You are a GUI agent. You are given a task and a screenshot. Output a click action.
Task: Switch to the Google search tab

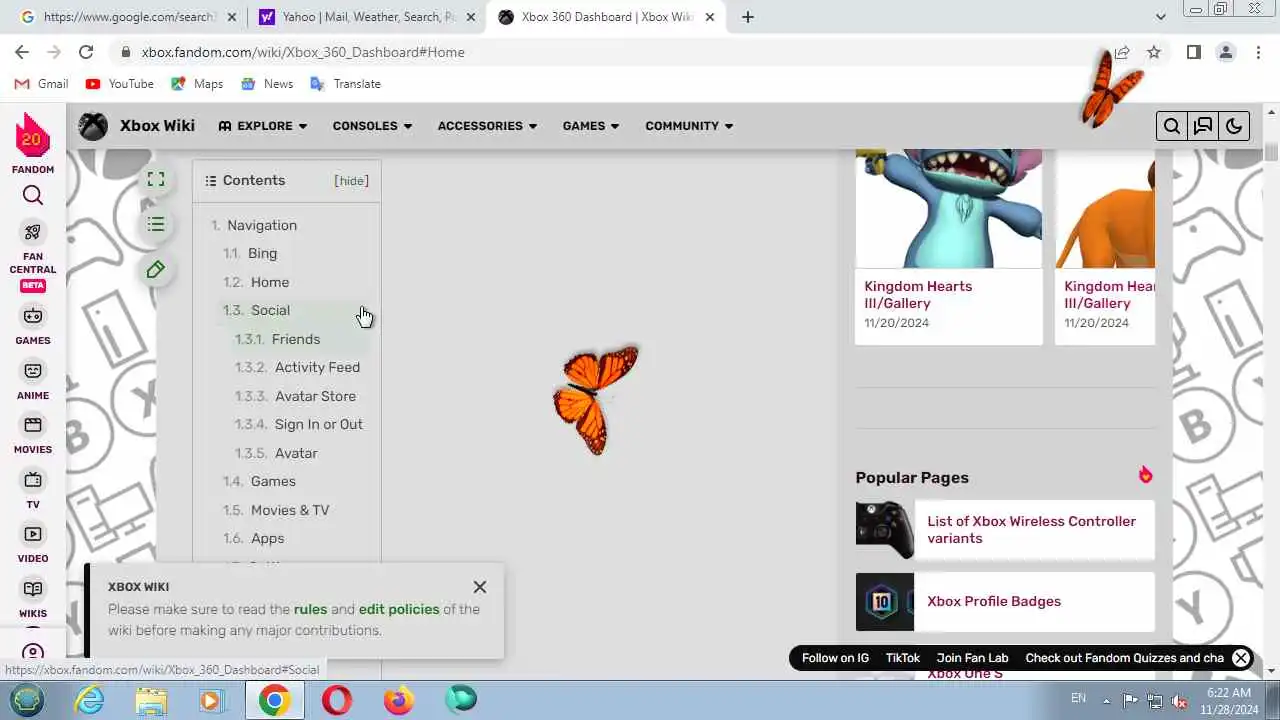pos(127,17)
